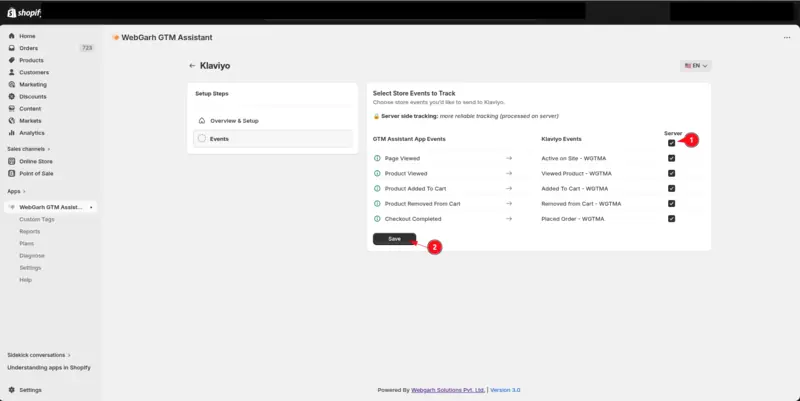Expand Sidekick conversations section
The width and height of the screenshot is (800, 401).
pos(39,355)
